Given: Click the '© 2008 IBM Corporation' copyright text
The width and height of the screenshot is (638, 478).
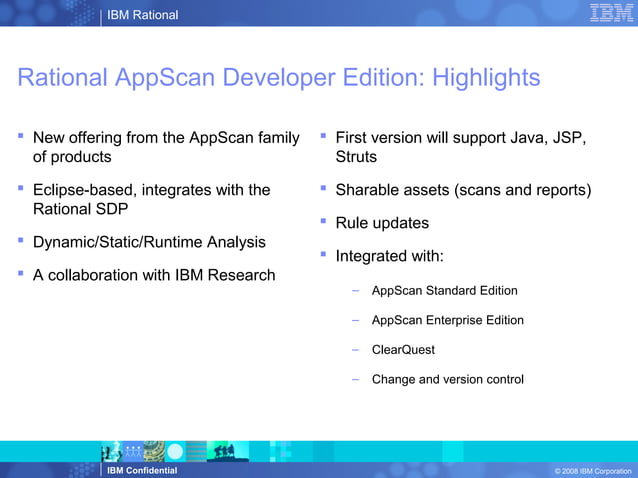Looking at the screenshot, I should [x=593, y=471].
